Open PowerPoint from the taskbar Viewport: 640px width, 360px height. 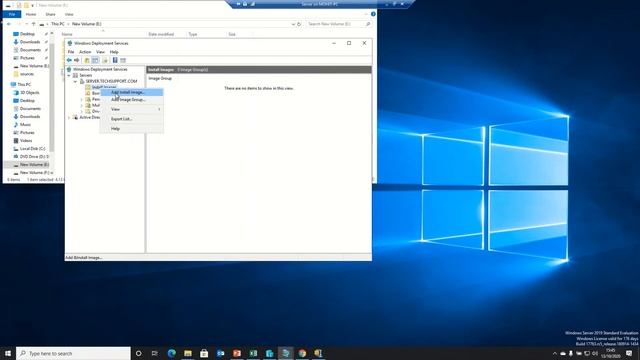pyautogui.click(x=237, y=353)
